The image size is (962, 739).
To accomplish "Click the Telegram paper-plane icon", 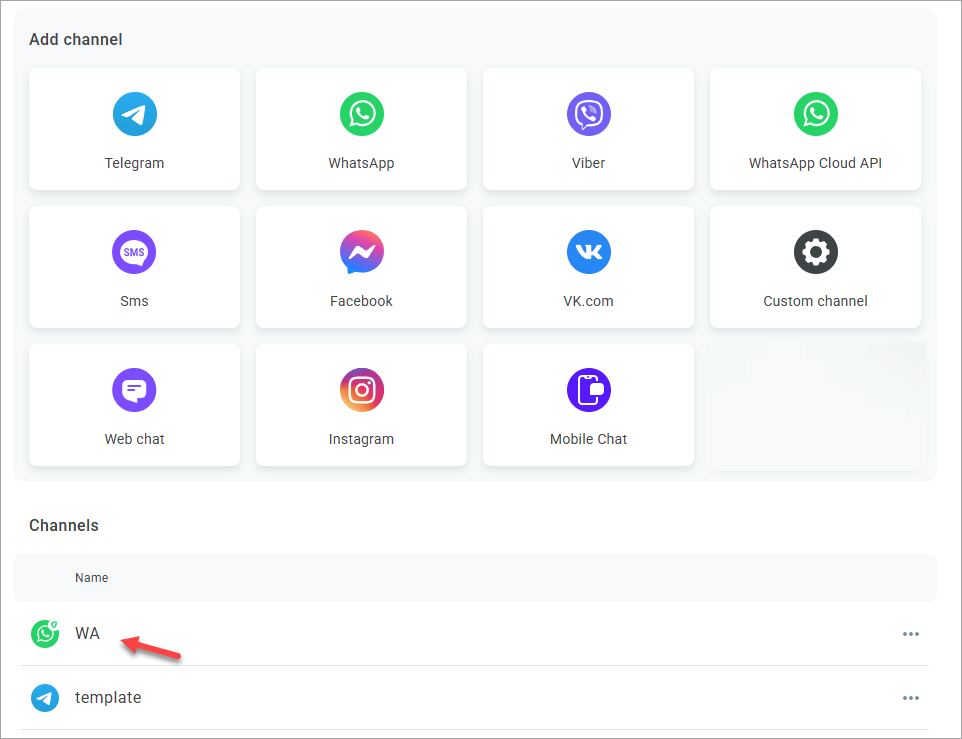I will pos(134,114).
